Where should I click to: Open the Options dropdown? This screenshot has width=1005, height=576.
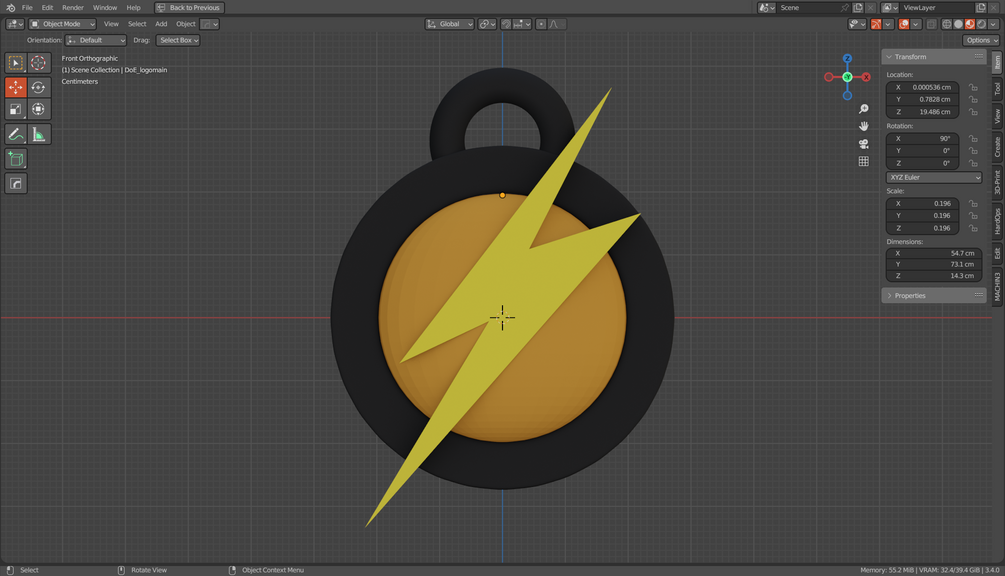click(981, 40)
